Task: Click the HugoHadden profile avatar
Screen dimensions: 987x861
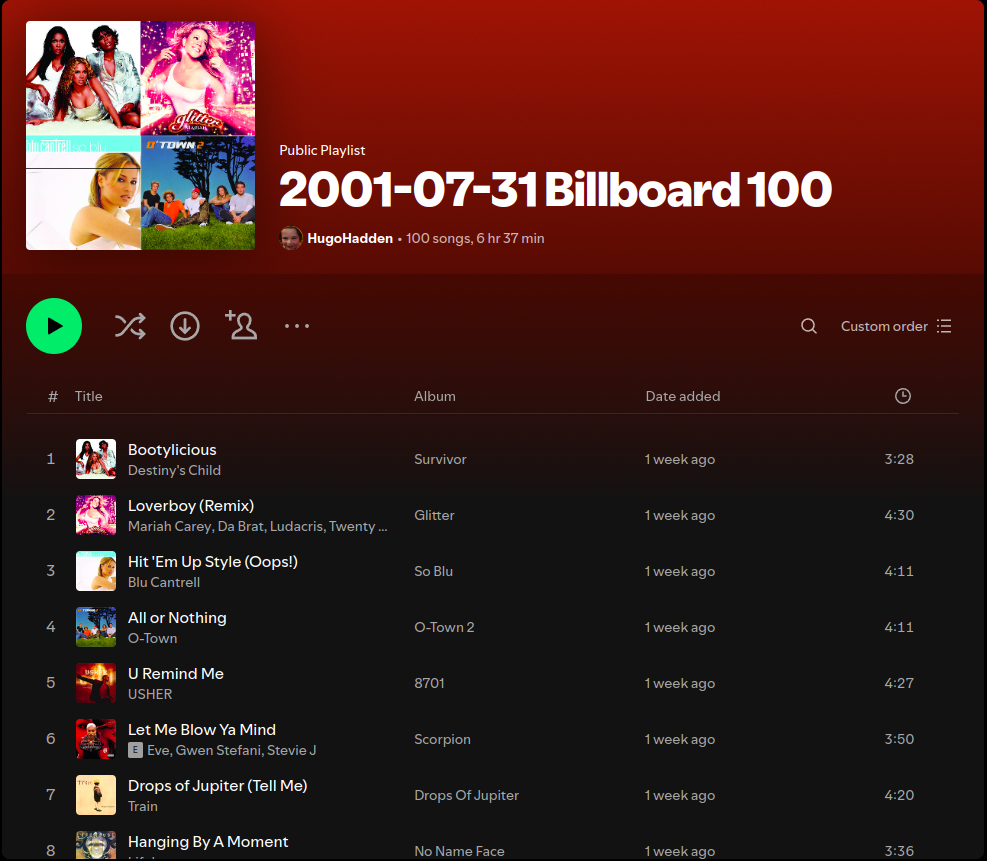Action: pyautogui.click(x=291, y=238)
